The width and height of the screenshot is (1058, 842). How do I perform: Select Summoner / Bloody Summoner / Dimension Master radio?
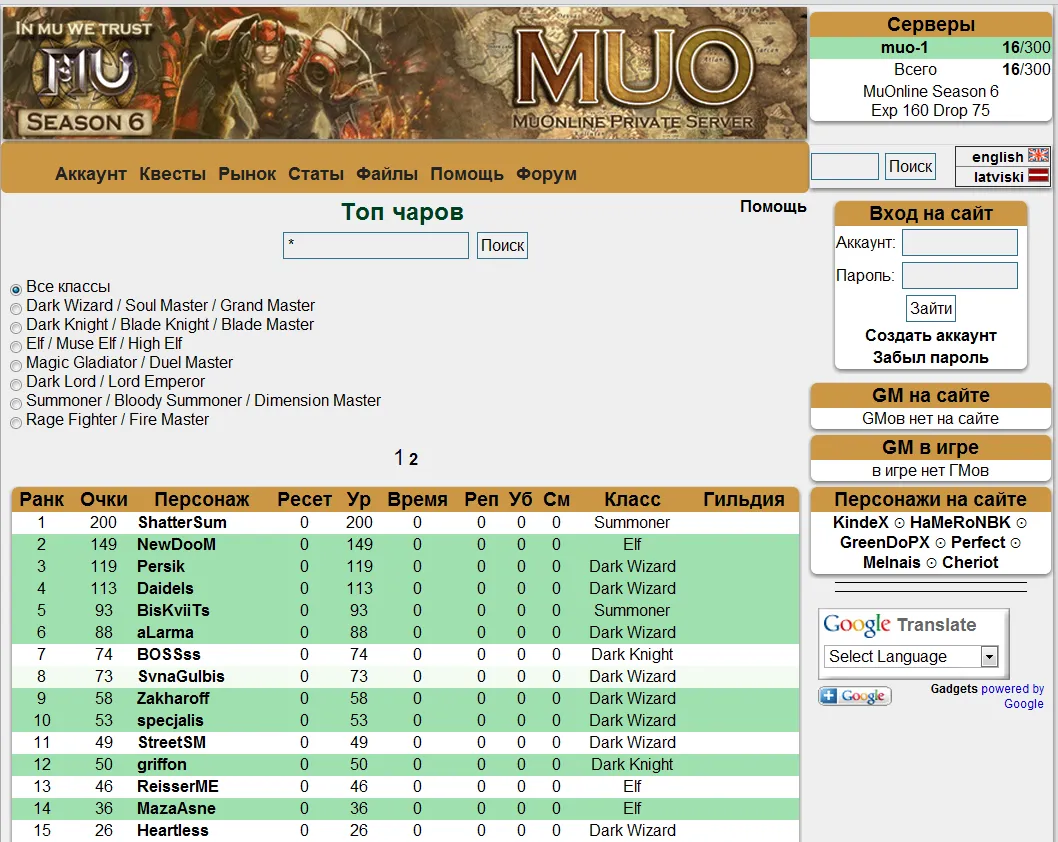pyautogui.click(x=16, y=403)
